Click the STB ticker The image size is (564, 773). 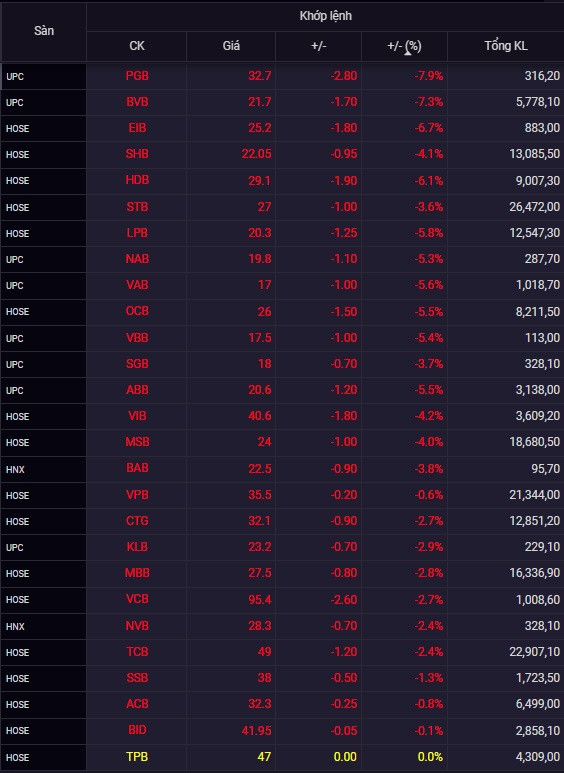point(137,207)
